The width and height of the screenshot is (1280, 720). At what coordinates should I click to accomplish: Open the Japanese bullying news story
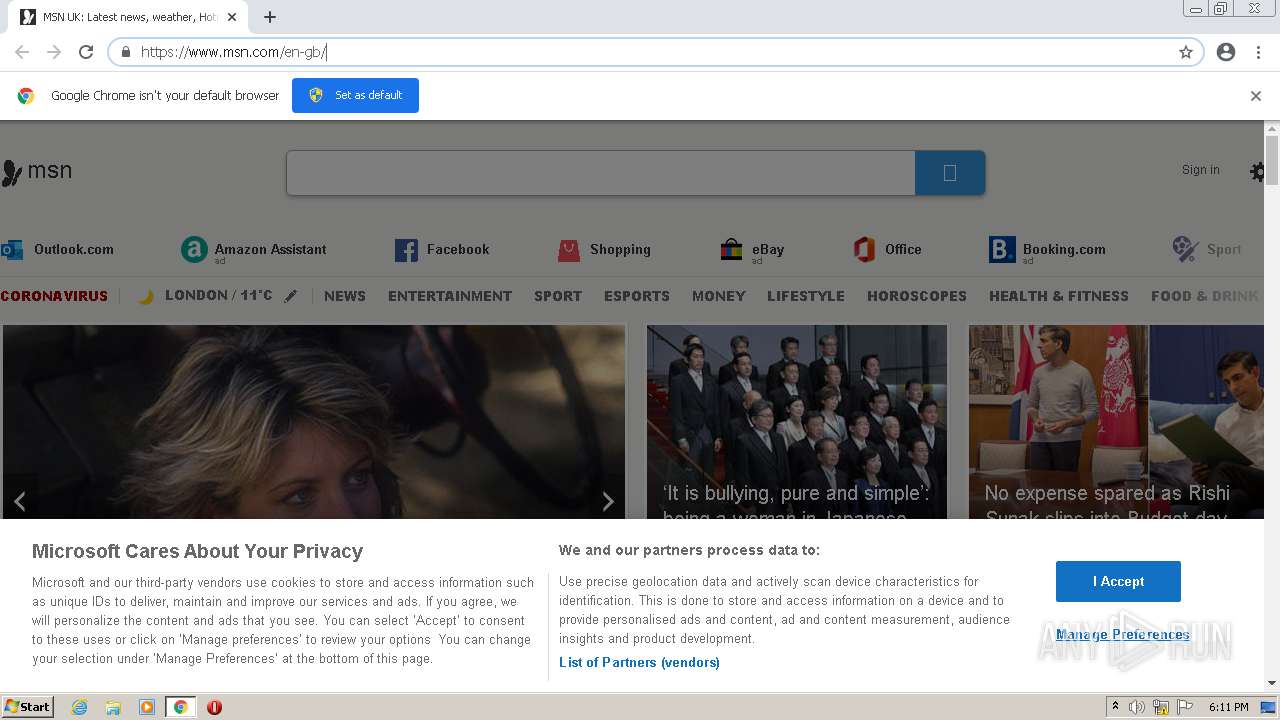click(797, 422)
